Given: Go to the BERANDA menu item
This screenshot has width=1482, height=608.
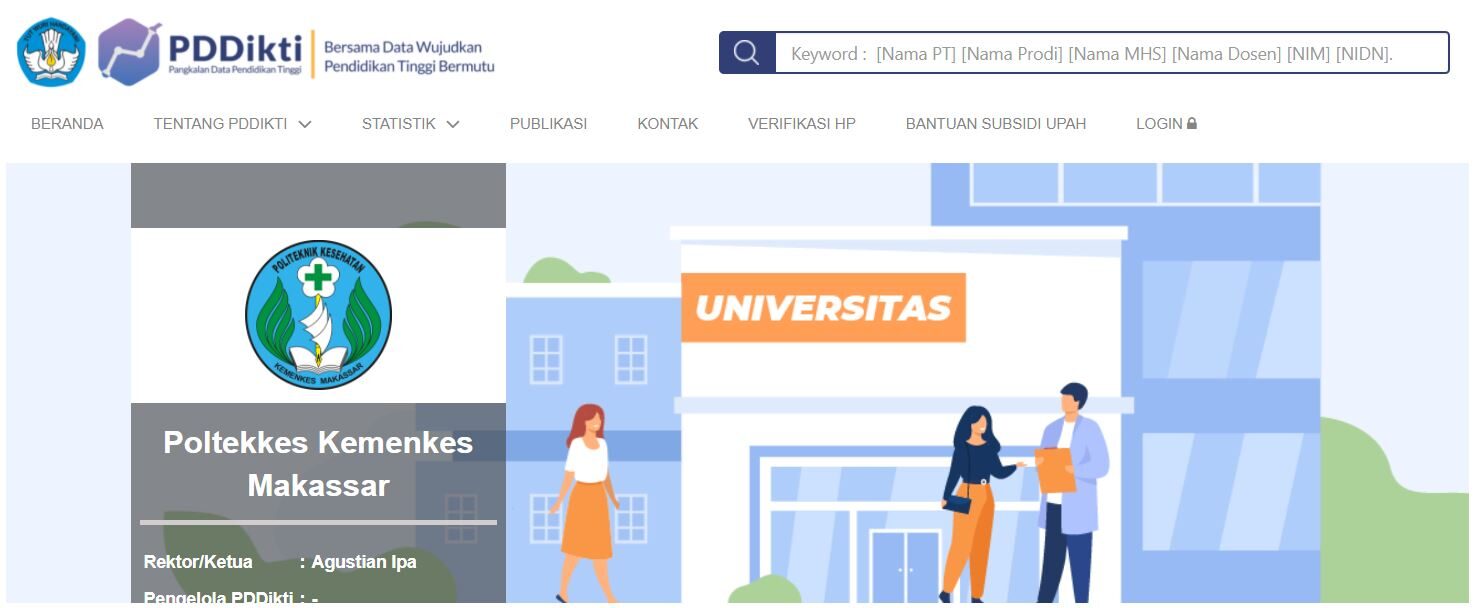Looking at the screenshot, I should (67, 124).
